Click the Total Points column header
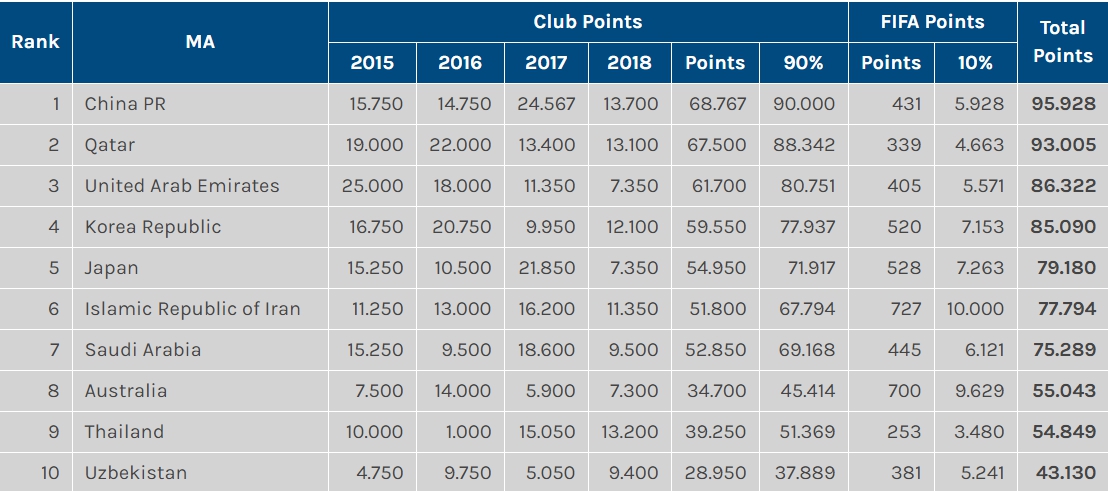 1062,42
